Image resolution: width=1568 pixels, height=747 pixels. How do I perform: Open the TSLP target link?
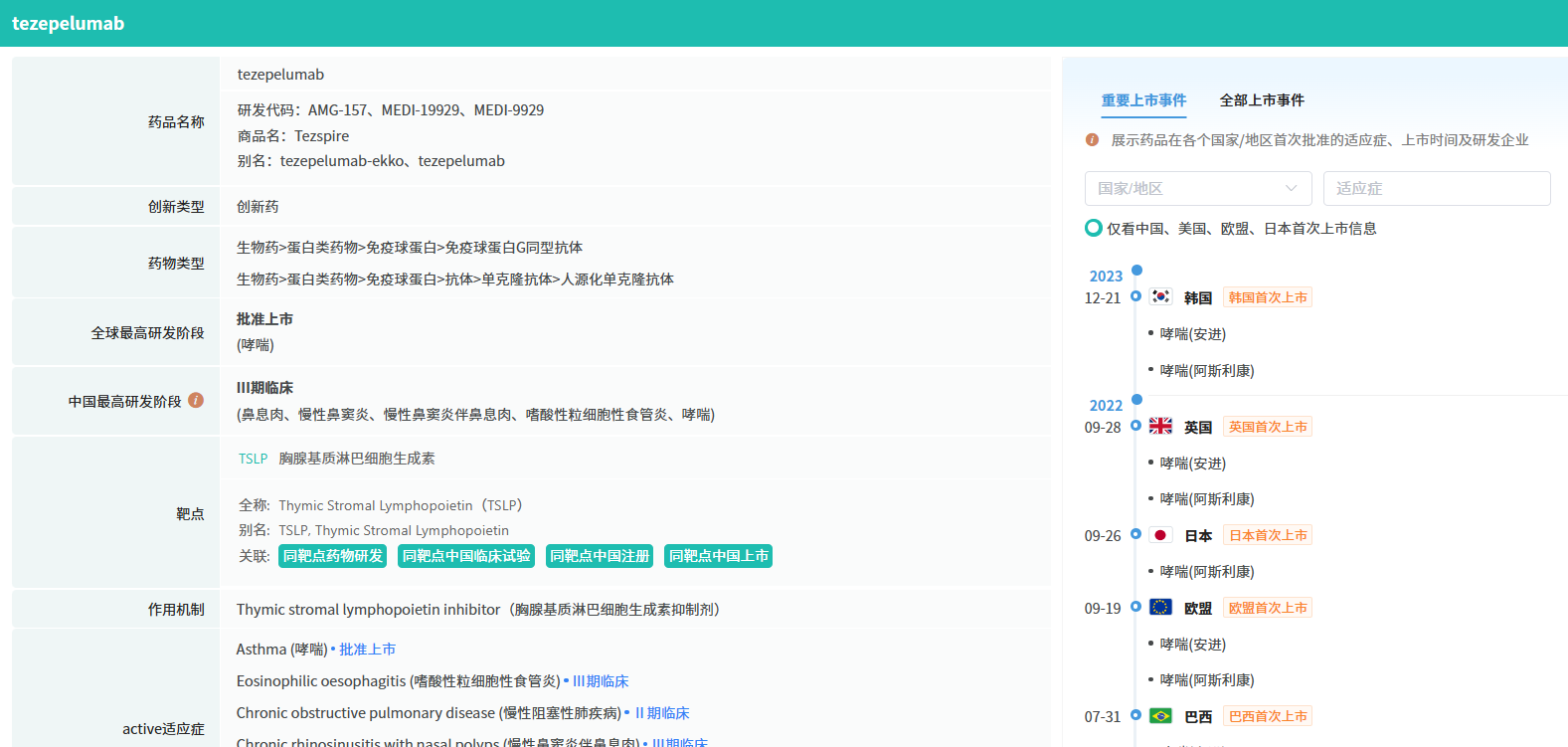(x=253, y=459)
